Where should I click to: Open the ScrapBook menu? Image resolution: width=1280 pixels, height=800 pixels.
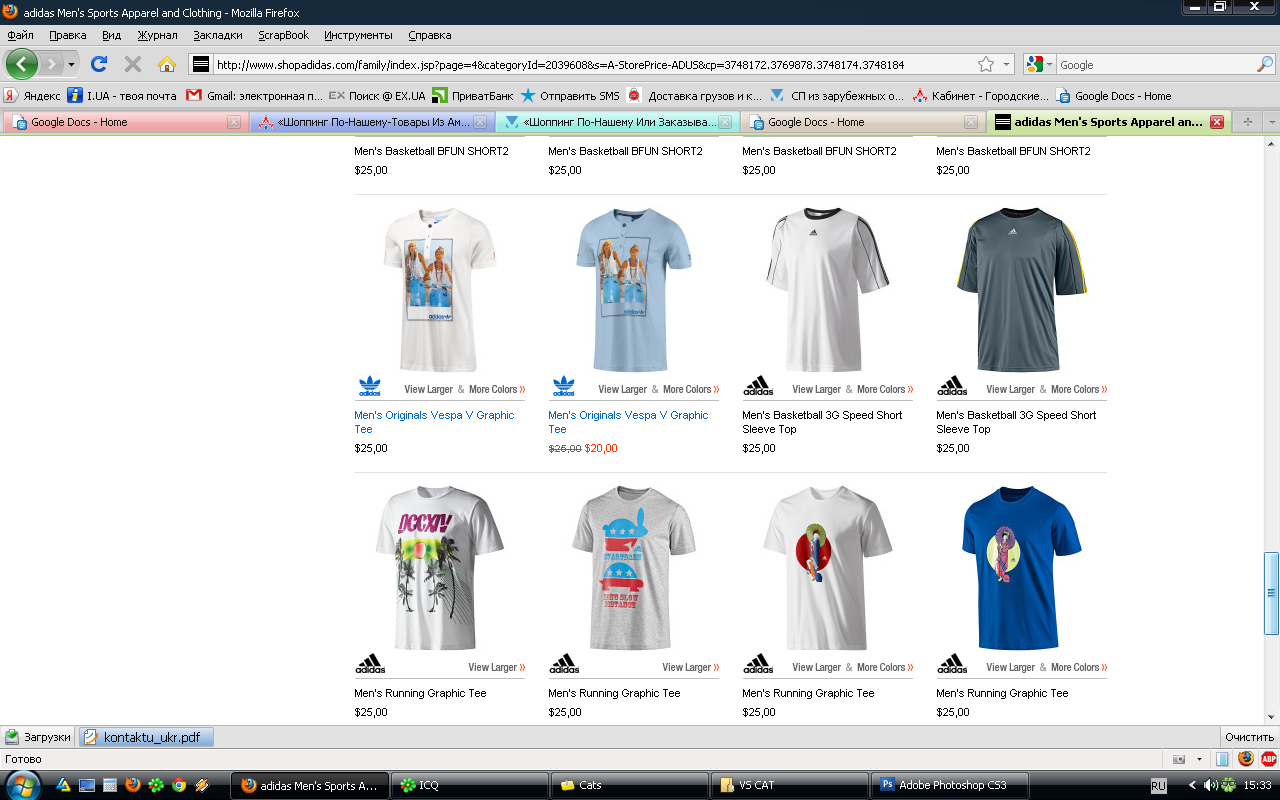pyautogui.click(x=284, y=35)
